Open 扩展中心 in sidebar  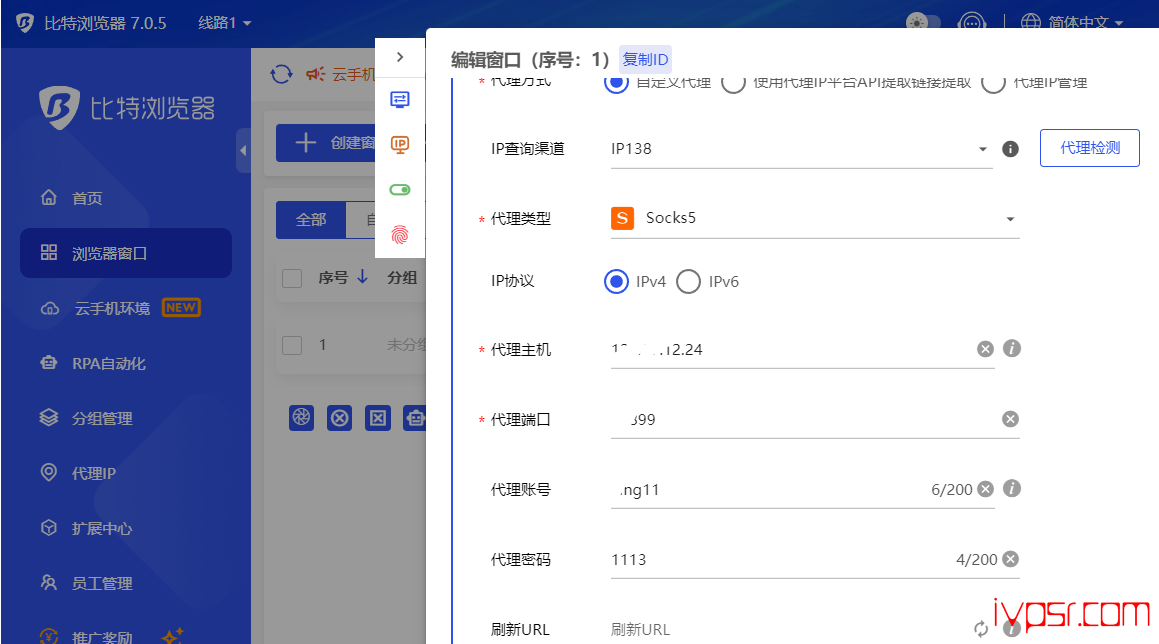(102, 529)
